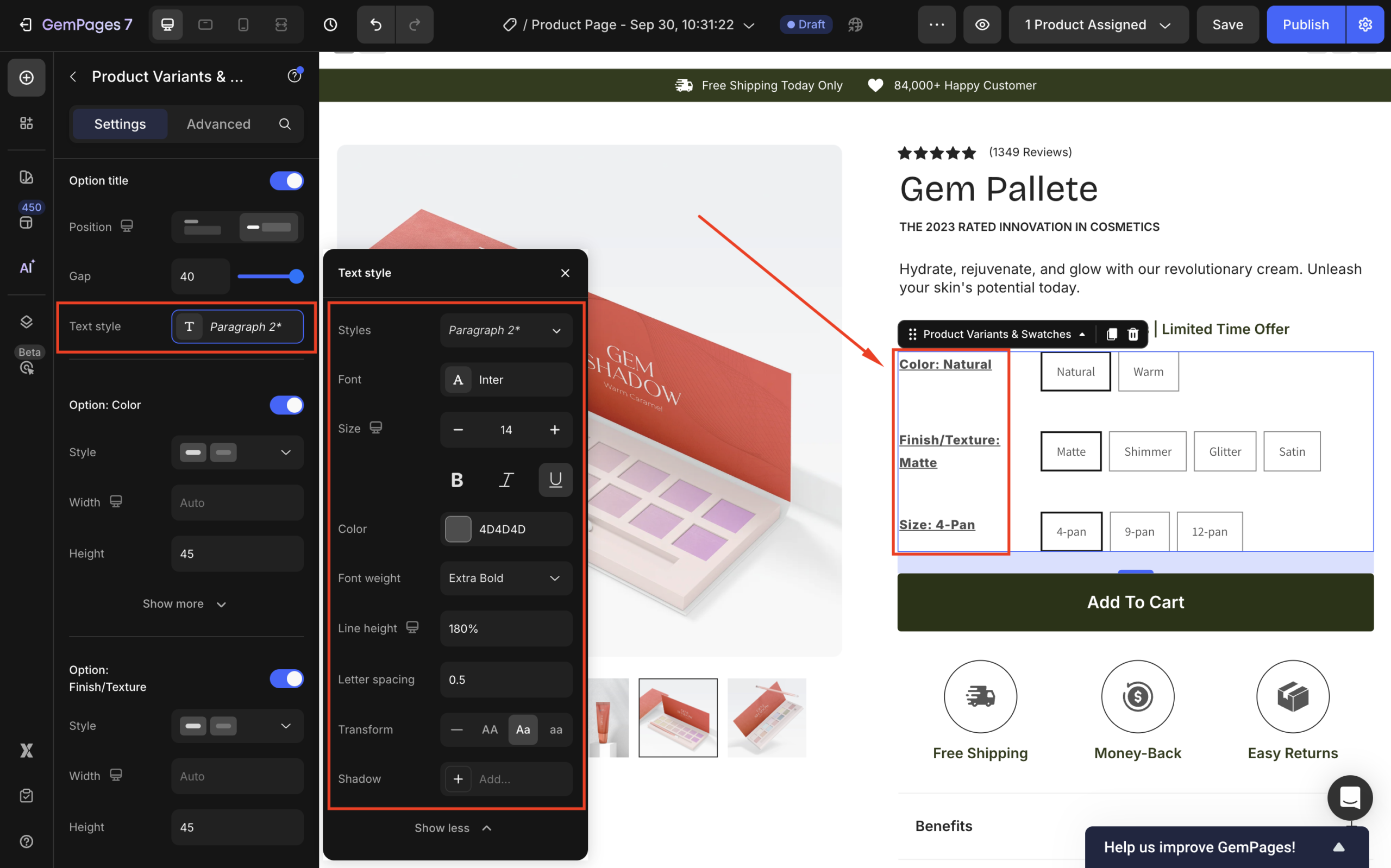1391x868 pixels.
Task: Disable the Option title toggle
Action: (286, 180)
